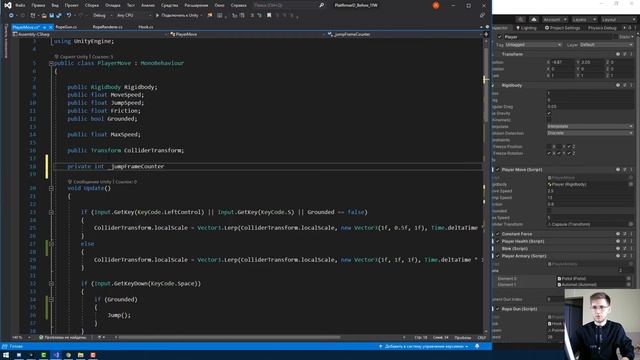The image size is (640, 360).
Task: Click add to source control button
Action: pyautogui.click(x=423, y=346)
